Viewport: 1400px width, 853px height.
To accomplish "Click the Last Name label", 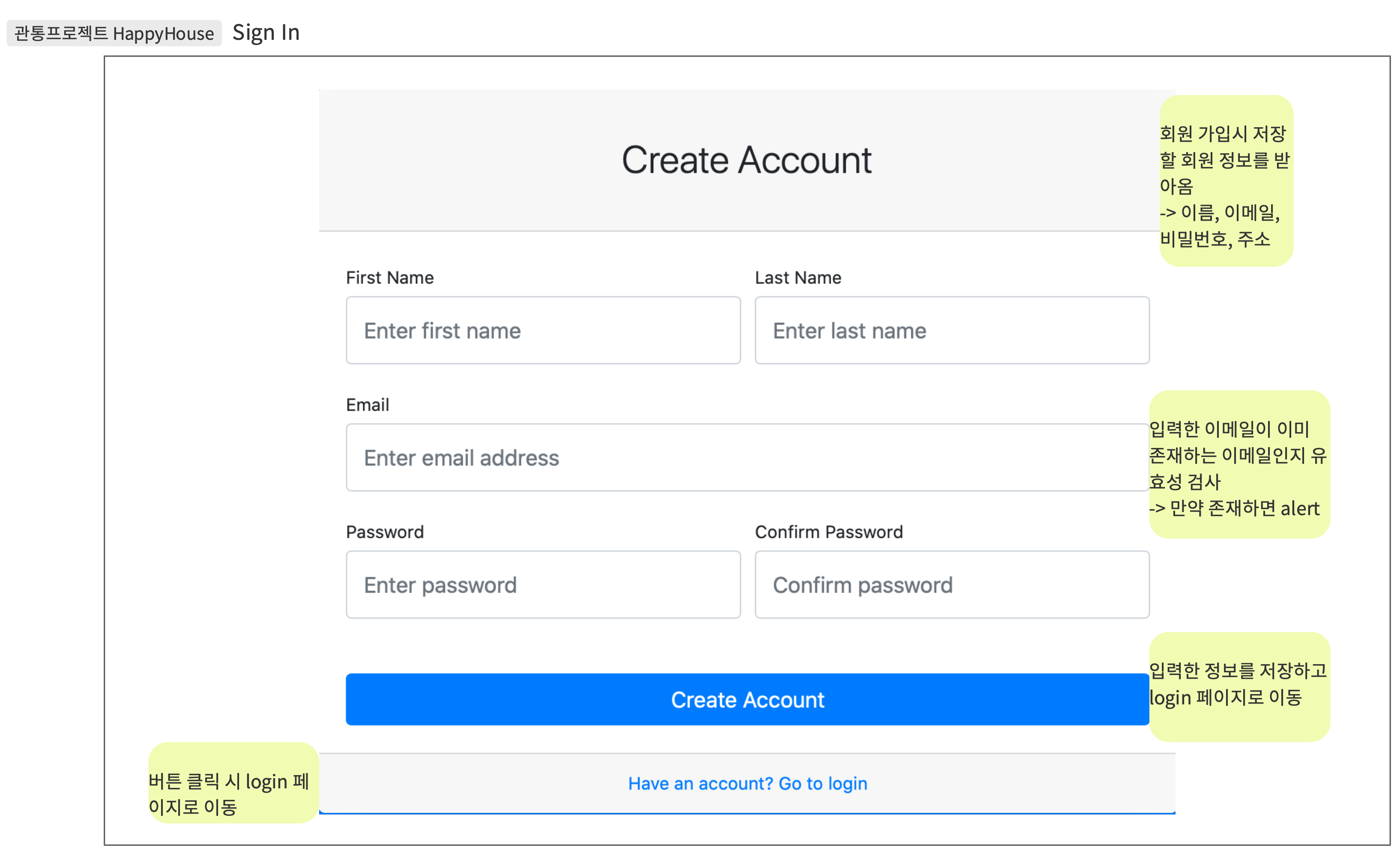I will (x=798, y=278).
